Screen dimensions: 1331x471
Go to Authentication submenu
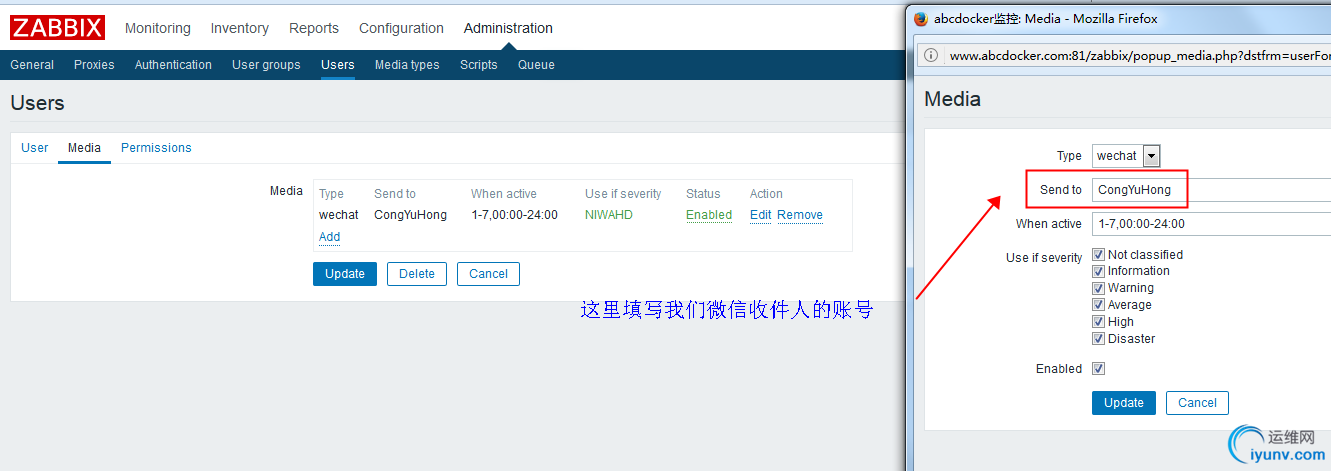click(x=173, y=65)
